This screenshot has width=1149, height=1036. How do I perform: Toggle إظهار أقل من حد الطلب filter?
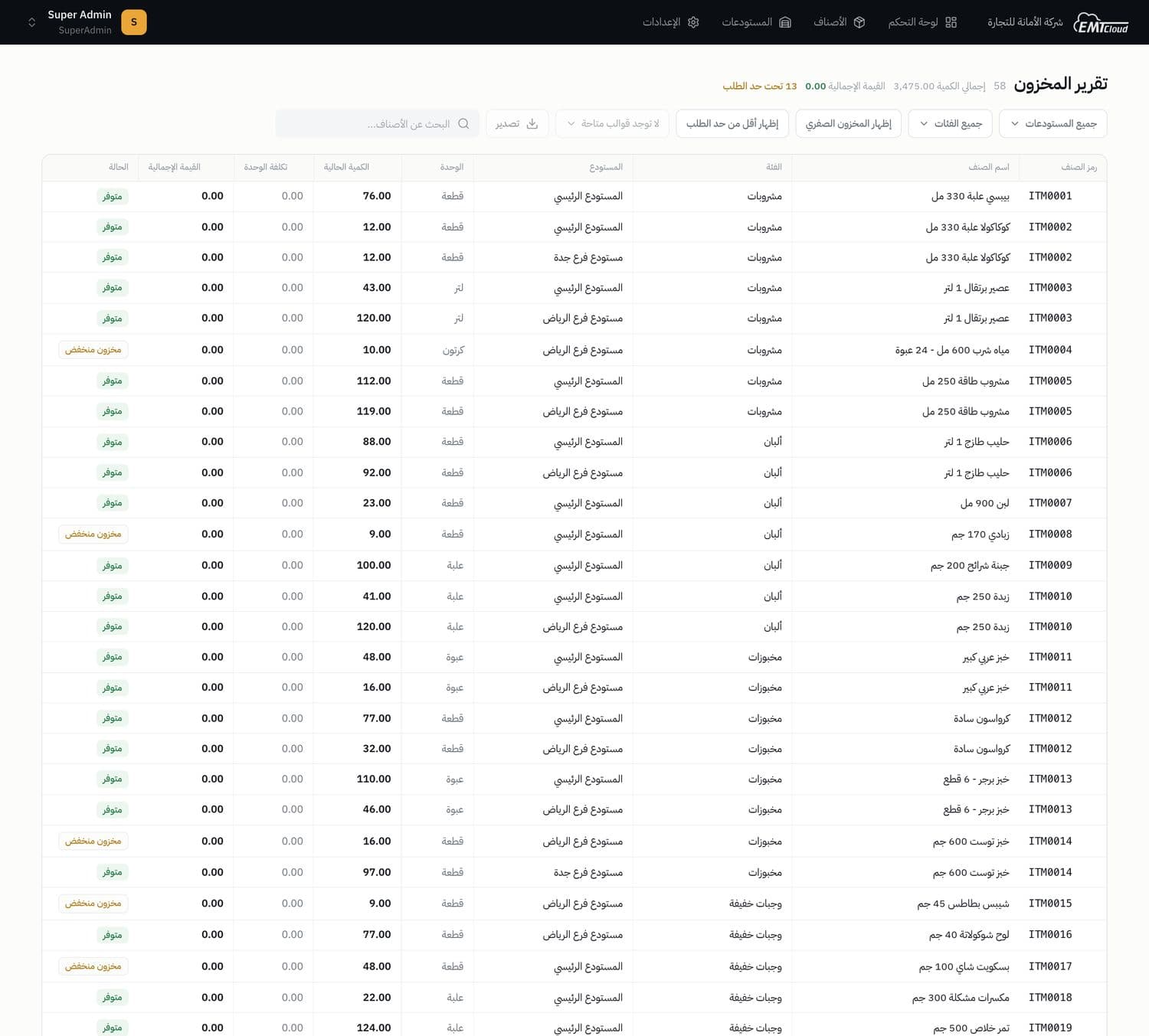tap(732, 123)
